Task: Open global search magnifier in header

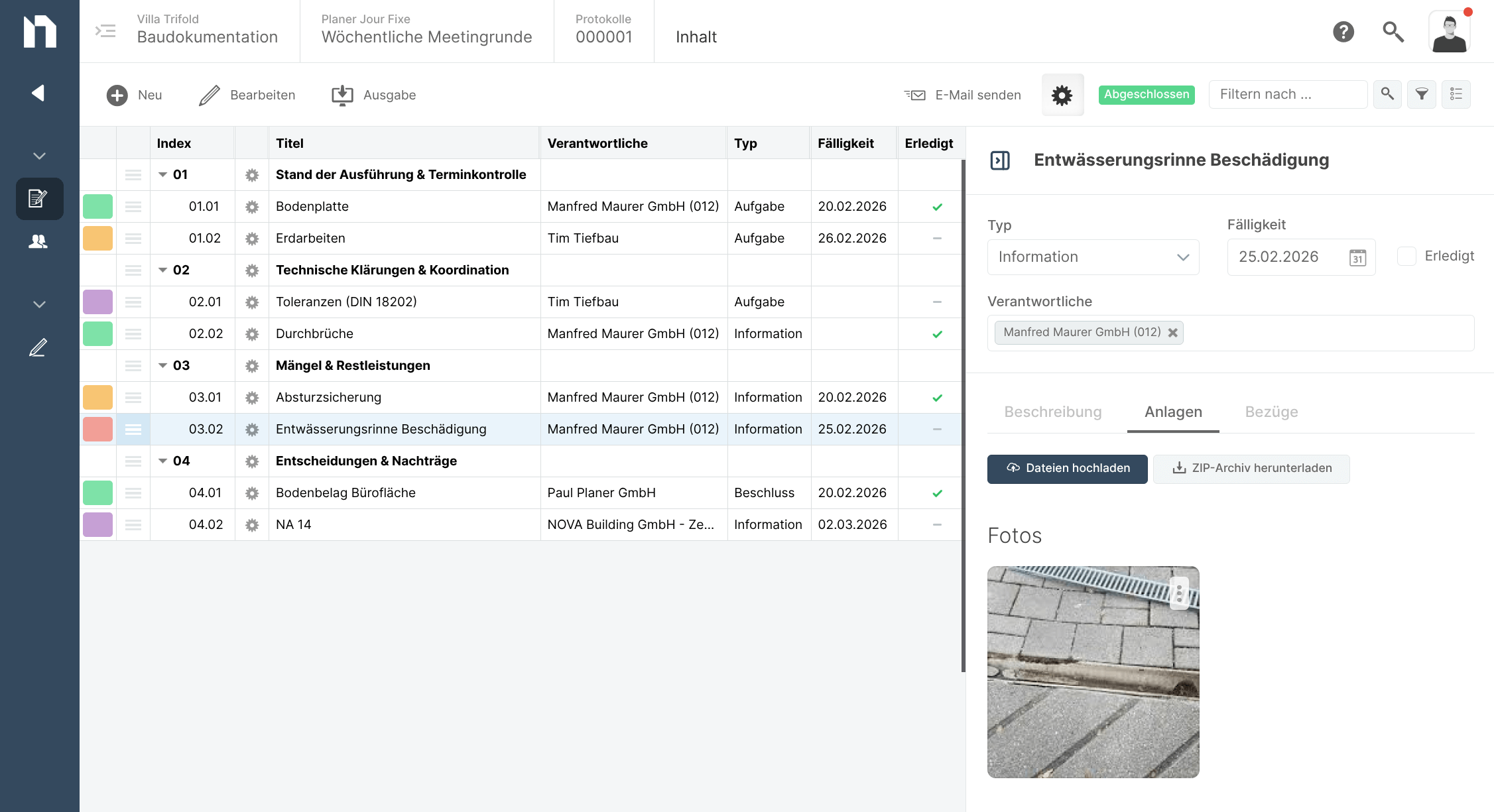Action: tap(1393, 31)
